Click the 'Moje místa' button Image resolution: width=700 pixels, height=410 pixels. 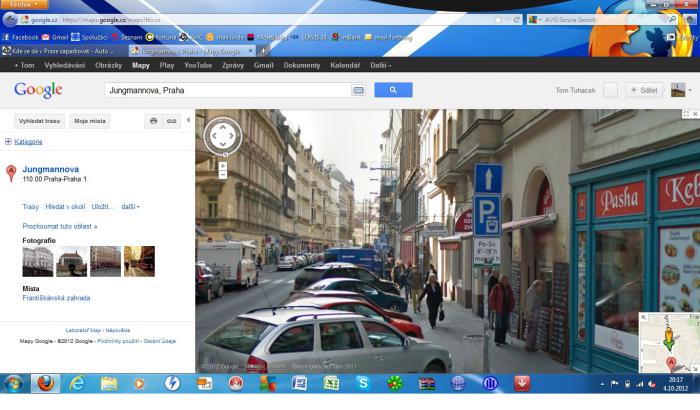click(90, 121)
